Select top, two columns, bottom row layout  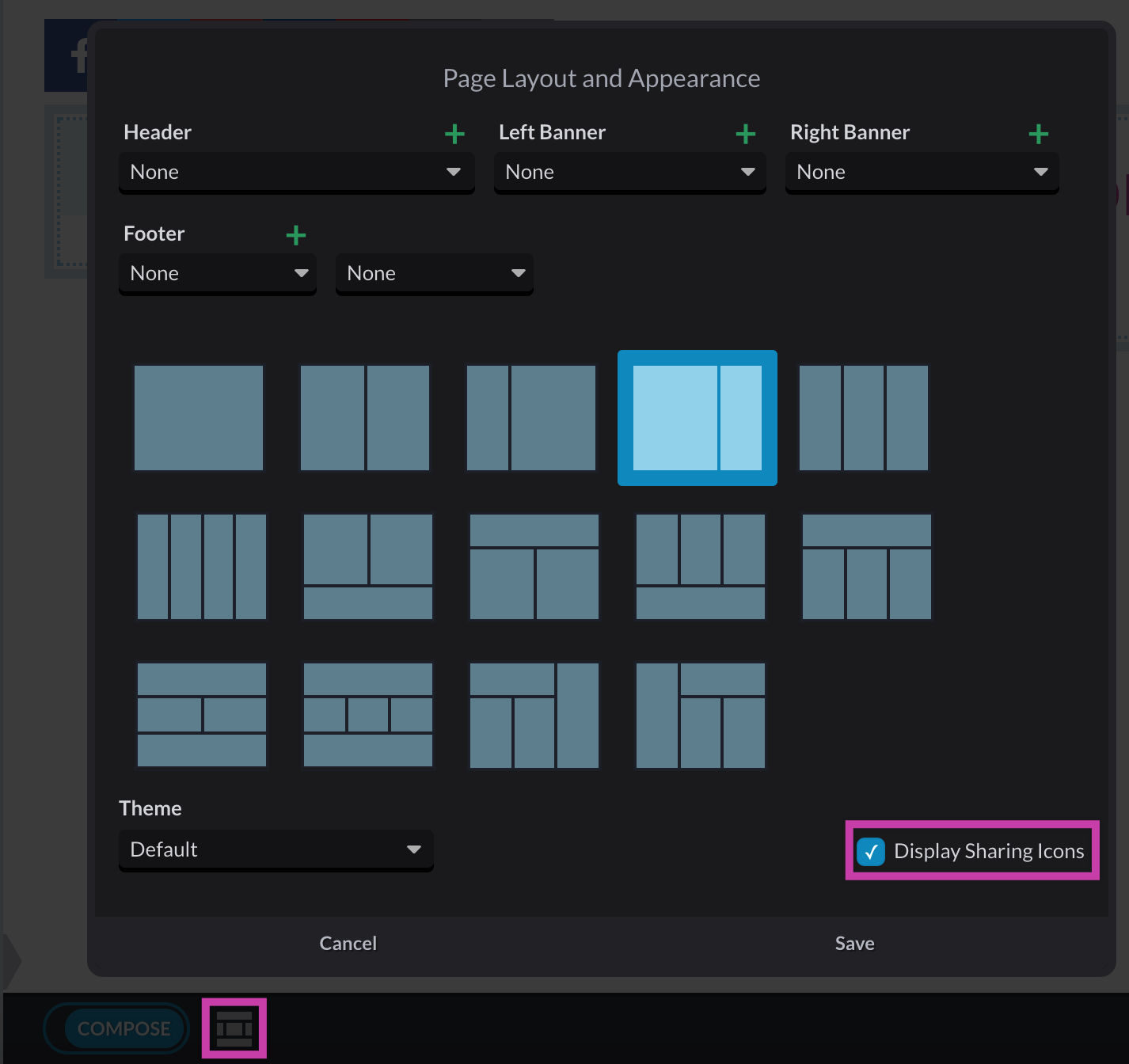click(x=202, y=716)
